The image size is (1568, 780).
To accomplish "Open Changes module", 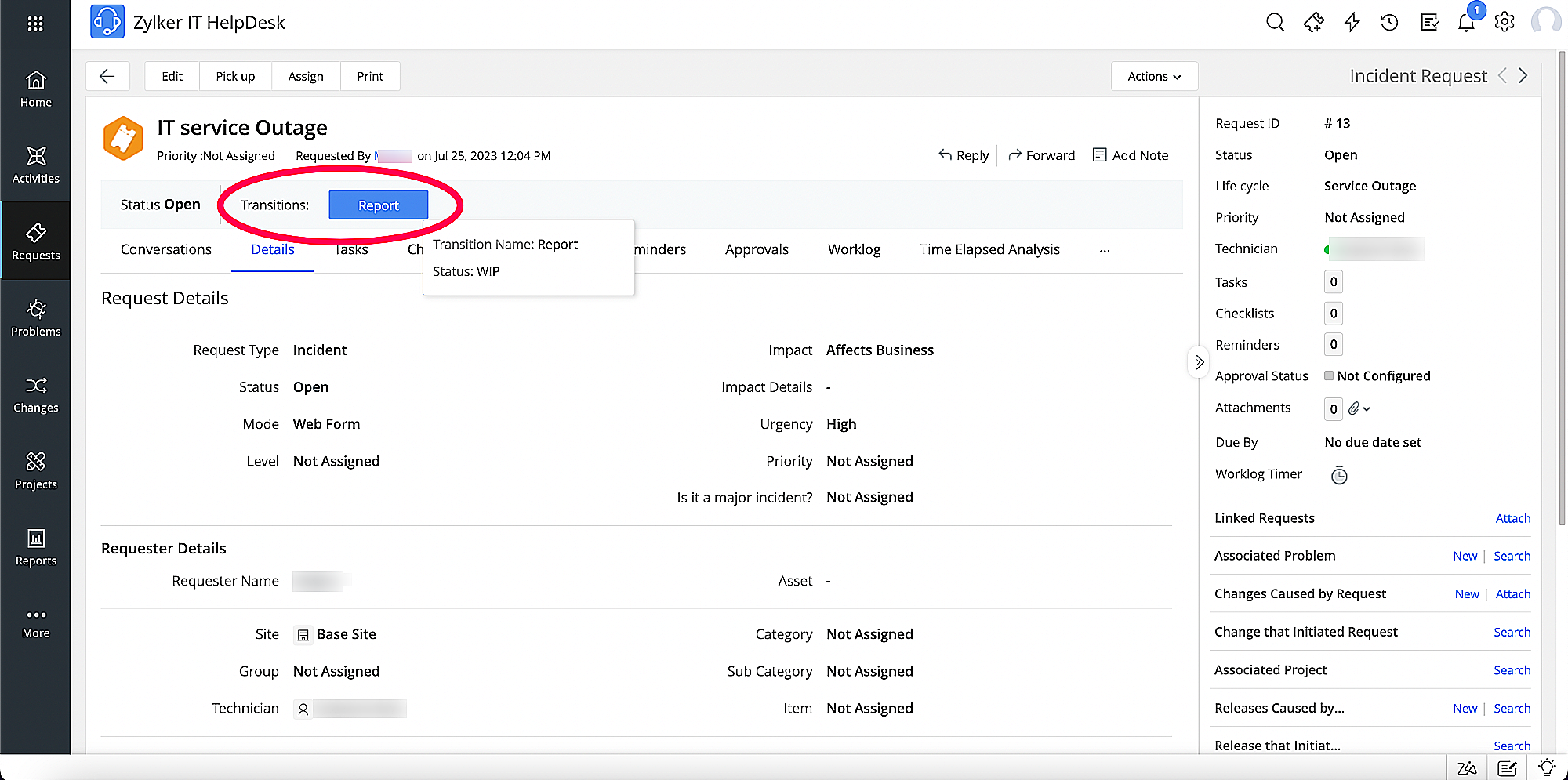I will click(x=36, y=394).
